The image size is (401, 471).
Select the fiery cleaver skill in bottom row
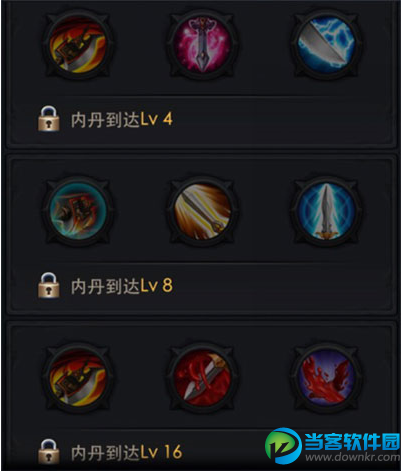tap(78, 377)
